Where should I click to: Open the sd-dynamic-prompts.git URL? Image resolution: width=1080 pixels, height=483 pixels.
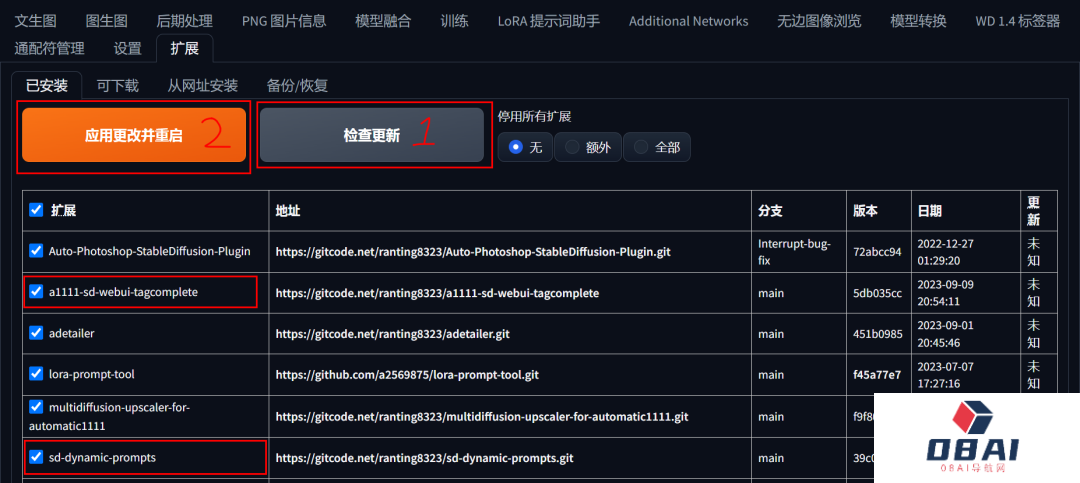coord(424,458)
